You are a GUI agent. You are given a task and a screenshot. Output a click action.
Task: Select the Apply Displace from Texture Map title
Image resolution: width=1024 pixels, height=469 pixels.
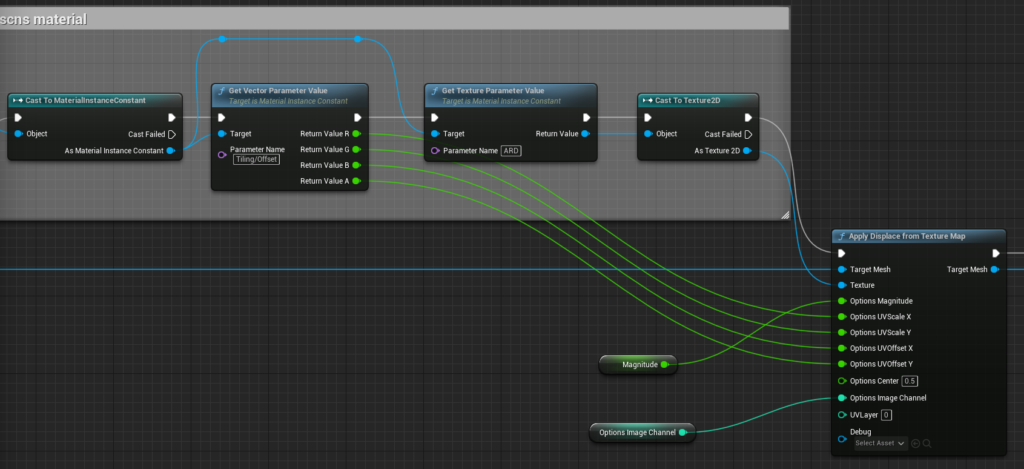pyautogui.click(x=907, y=236)
